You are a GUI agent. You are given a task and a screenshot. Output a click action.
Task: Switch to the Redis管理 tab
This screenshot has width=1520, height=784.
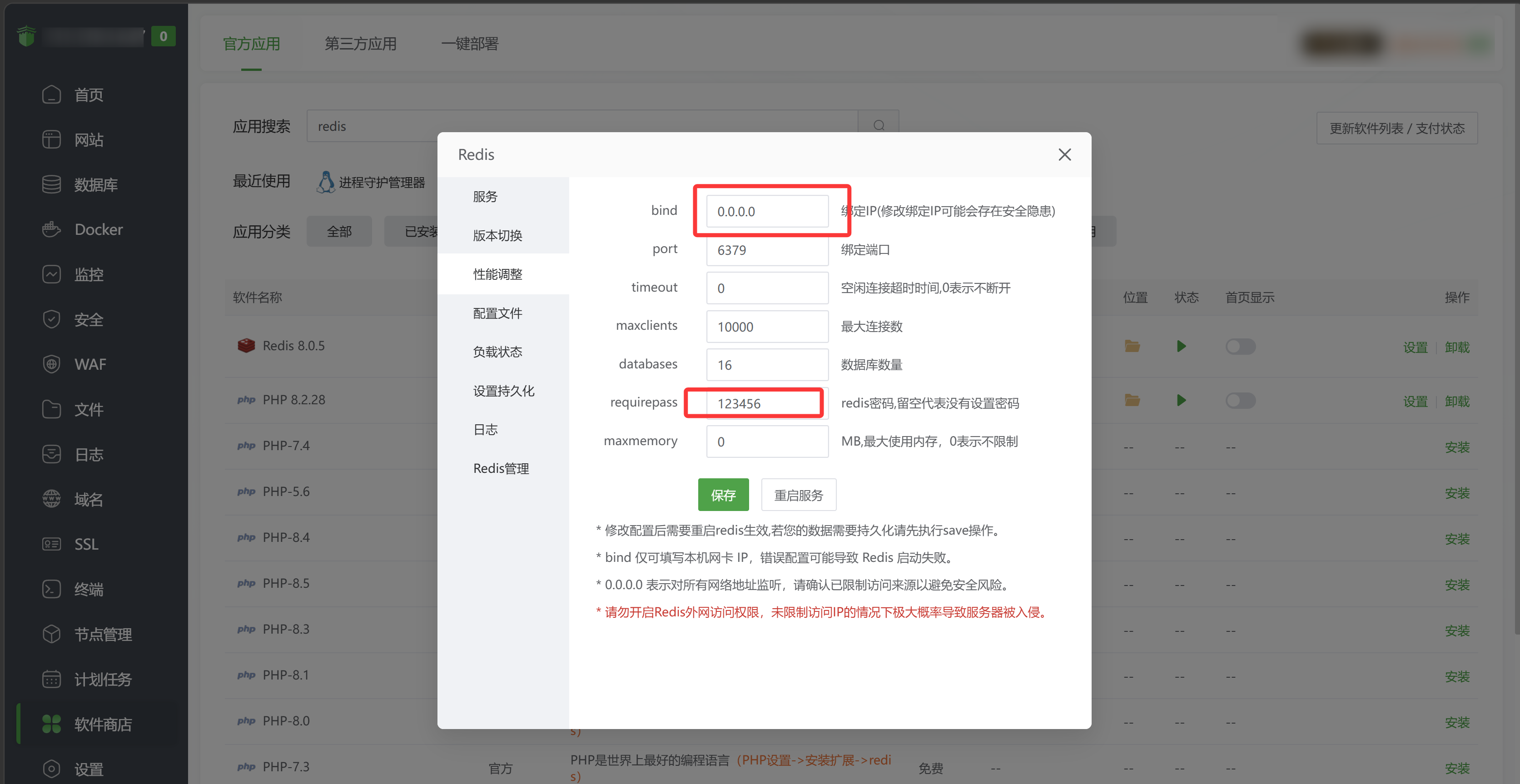(501, 468)
